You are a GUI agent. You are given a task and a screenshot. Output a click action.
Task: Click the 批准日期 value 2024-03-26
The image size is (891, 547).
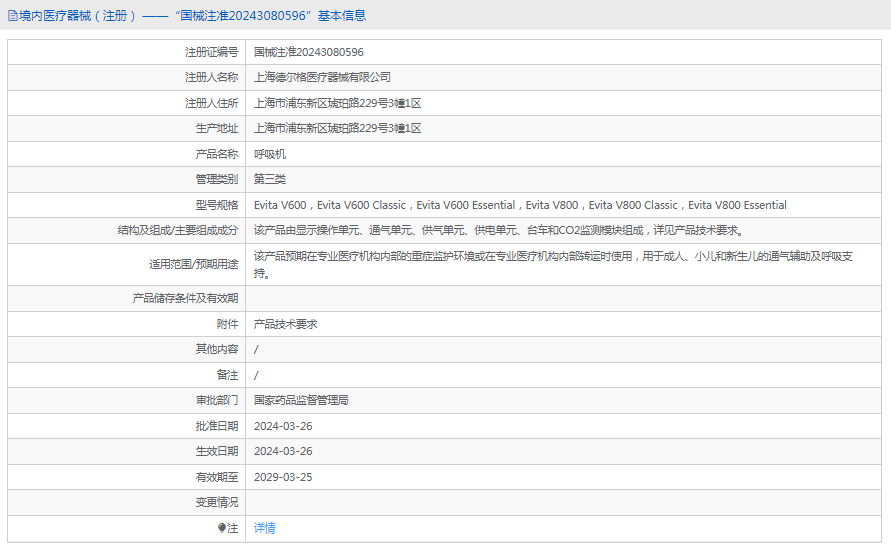[x=283, y=426]
